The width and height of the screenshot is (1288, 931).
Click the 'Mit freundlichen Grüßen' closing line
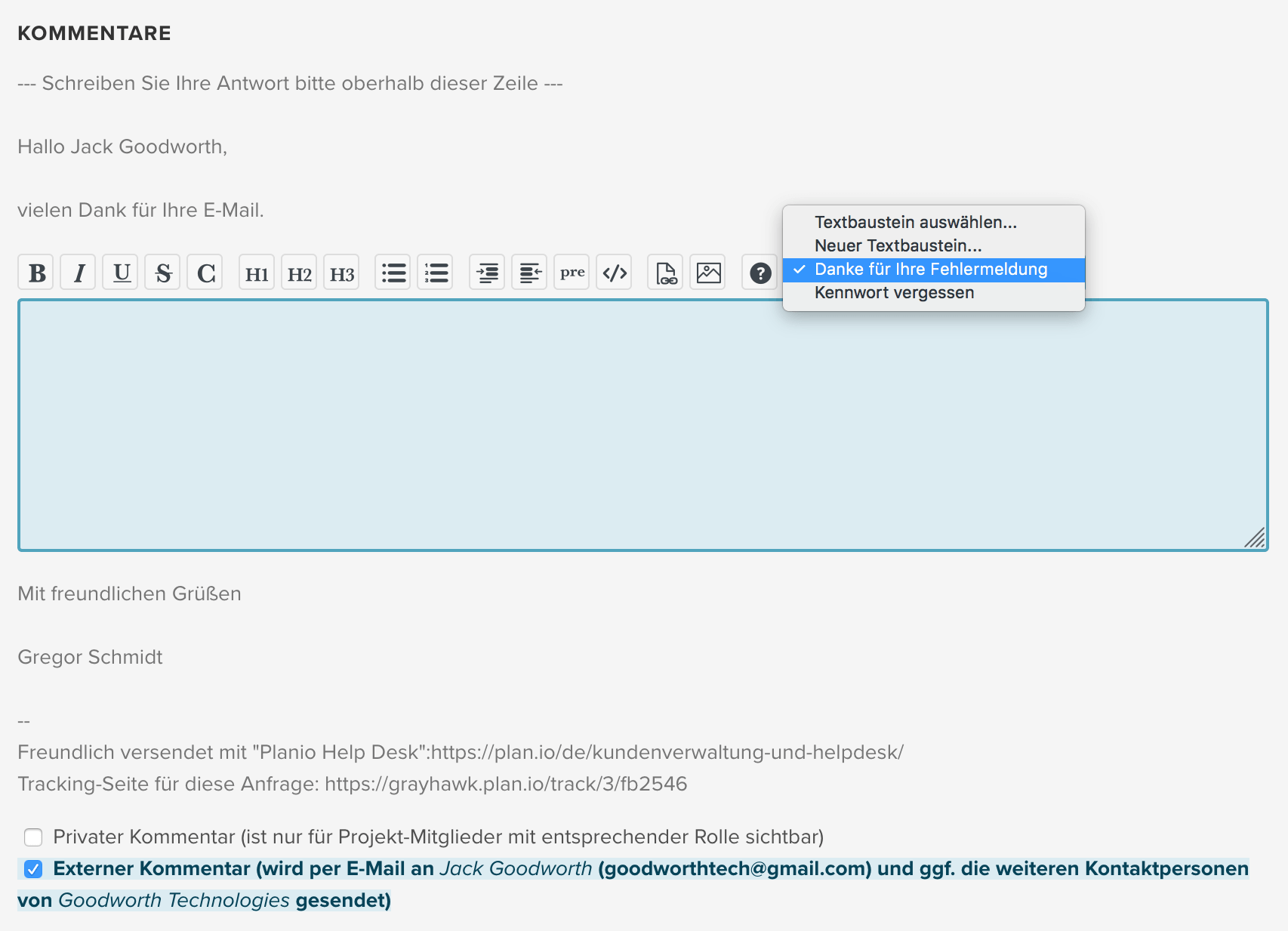(129, 593)
